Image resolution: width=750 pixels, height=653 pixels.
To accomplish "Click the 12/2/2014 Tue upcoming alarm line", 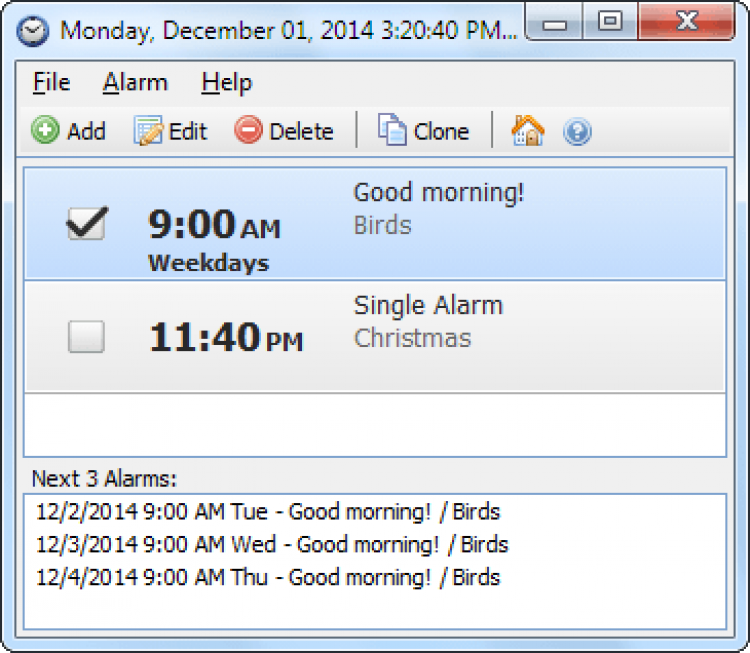I will click(268, 513).
